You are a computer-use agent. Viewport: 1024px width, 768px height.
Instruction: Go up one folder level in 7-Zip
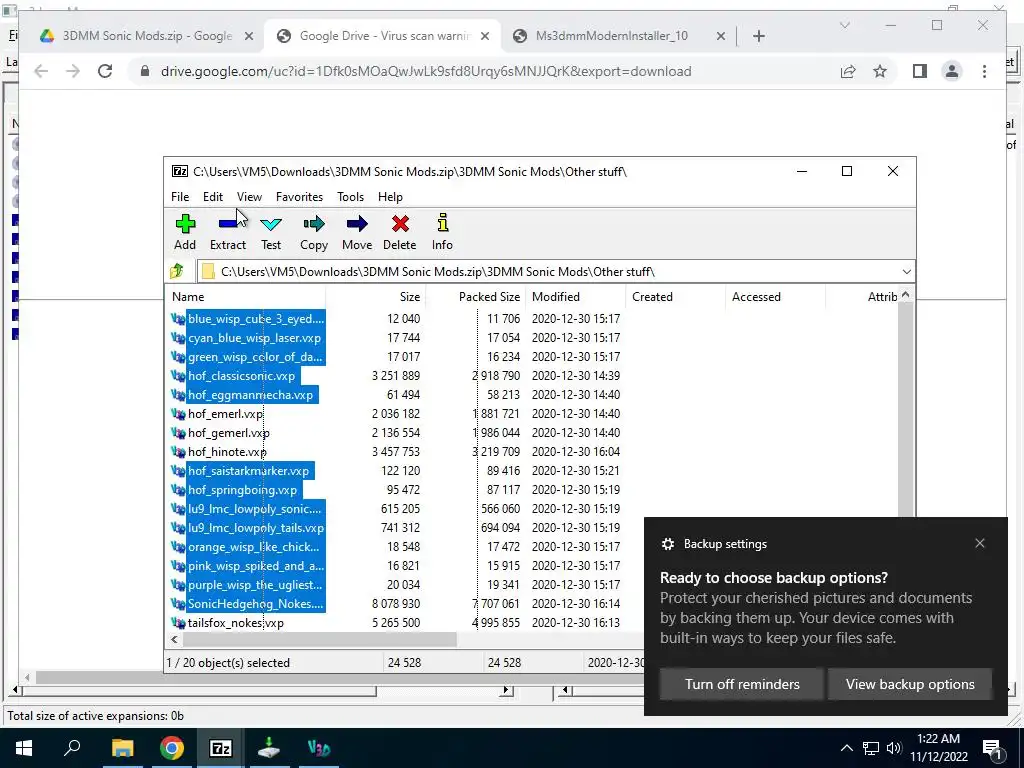click(177, 271)
